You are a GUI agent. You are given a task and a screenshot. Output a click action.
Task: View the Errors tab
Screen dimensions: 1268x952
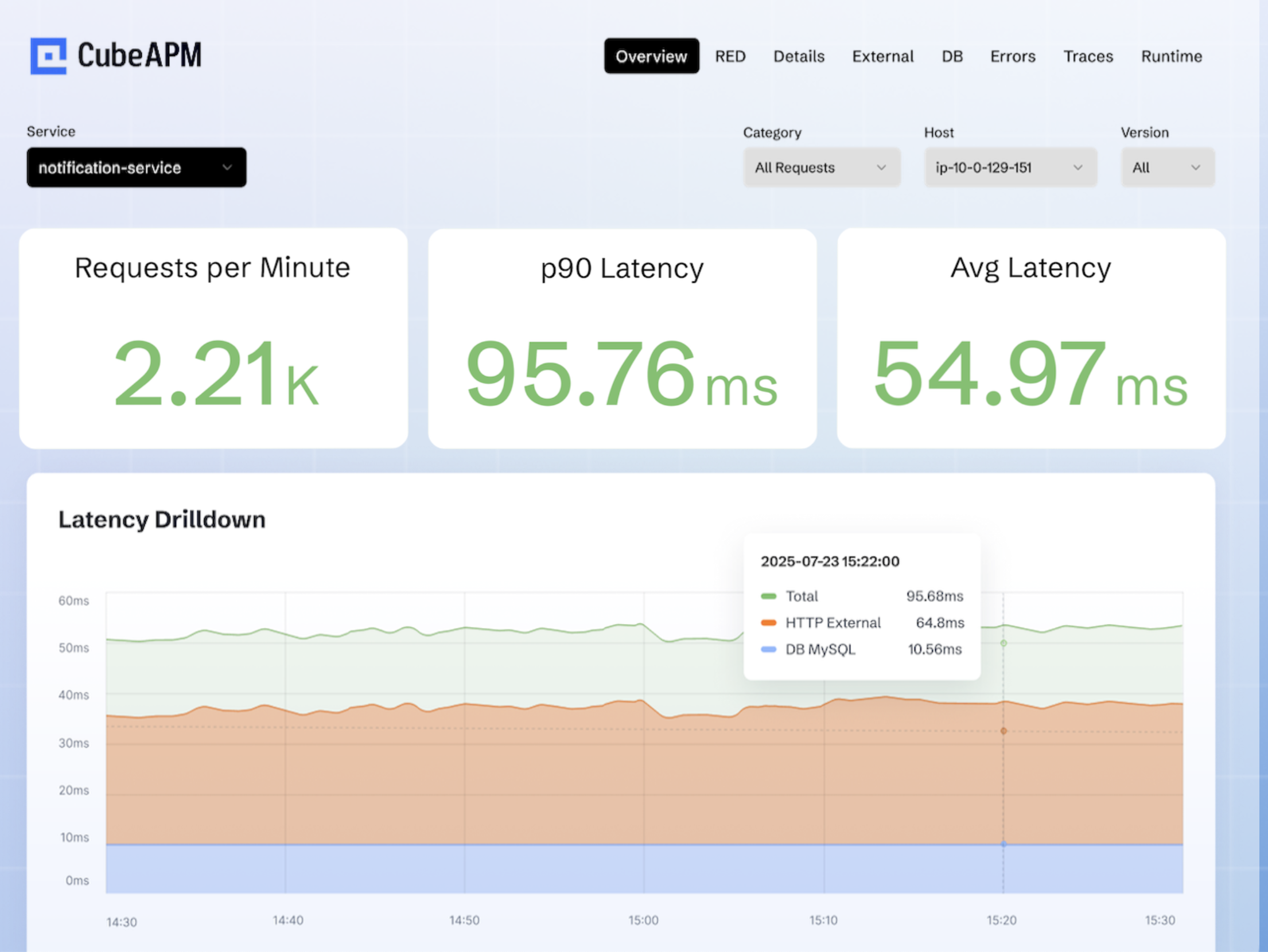(x=1012, y=56)
